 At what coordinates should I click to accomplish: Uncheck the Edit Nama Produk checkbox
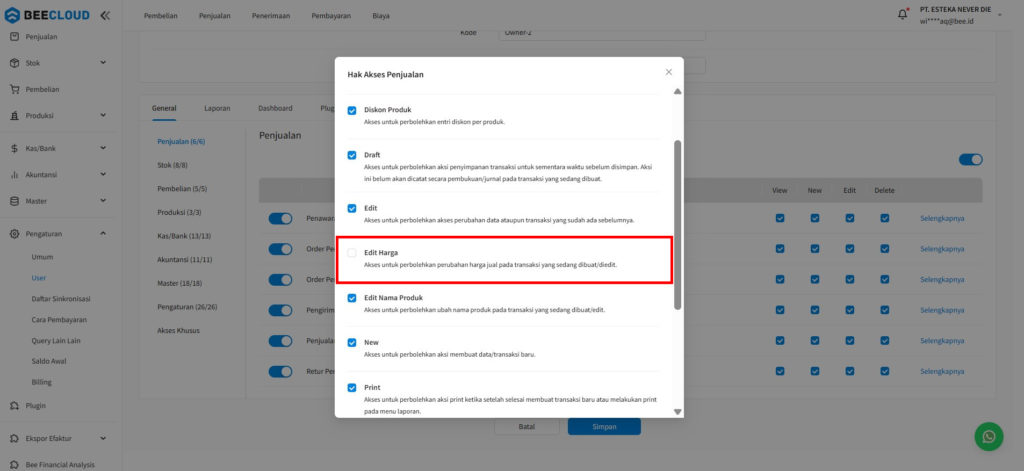(352, 298)
